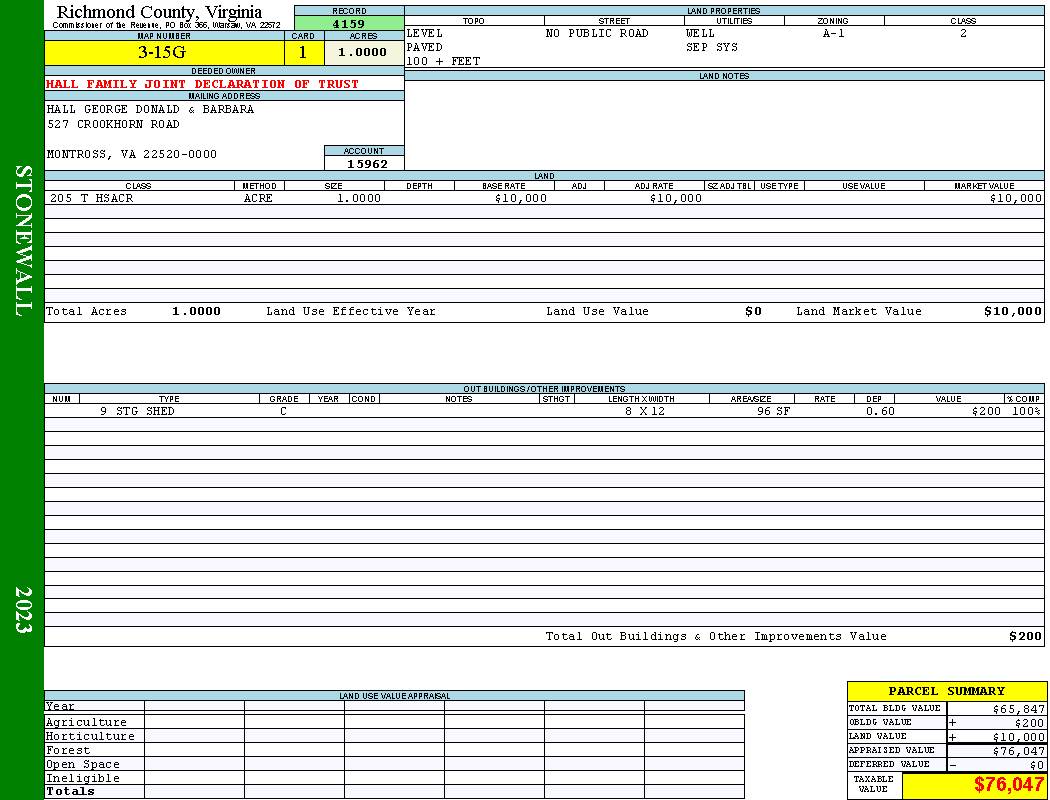Select map number 3-15G field
This screenshot has width=1050, height=800.
[x=164, y=52]
